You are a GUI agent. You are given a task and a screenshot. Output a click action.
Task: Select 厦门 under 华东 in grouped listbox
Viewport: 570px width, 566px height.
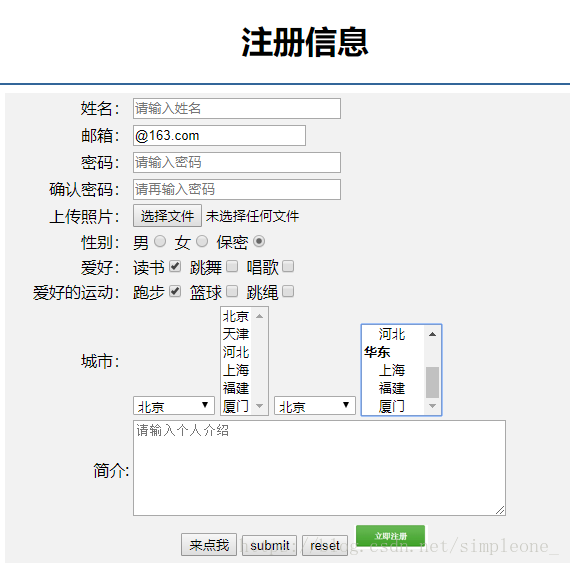393,406
